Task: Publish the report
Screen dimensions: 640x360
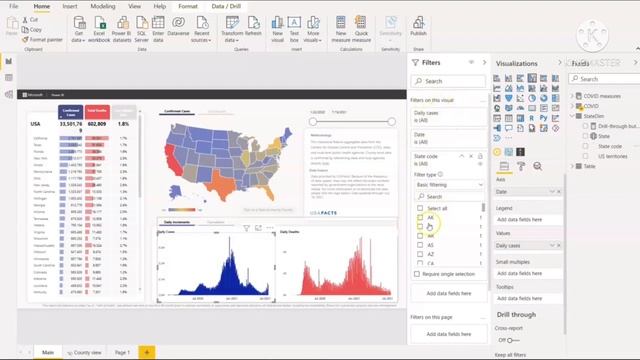Action: click(x=418, y=26)
